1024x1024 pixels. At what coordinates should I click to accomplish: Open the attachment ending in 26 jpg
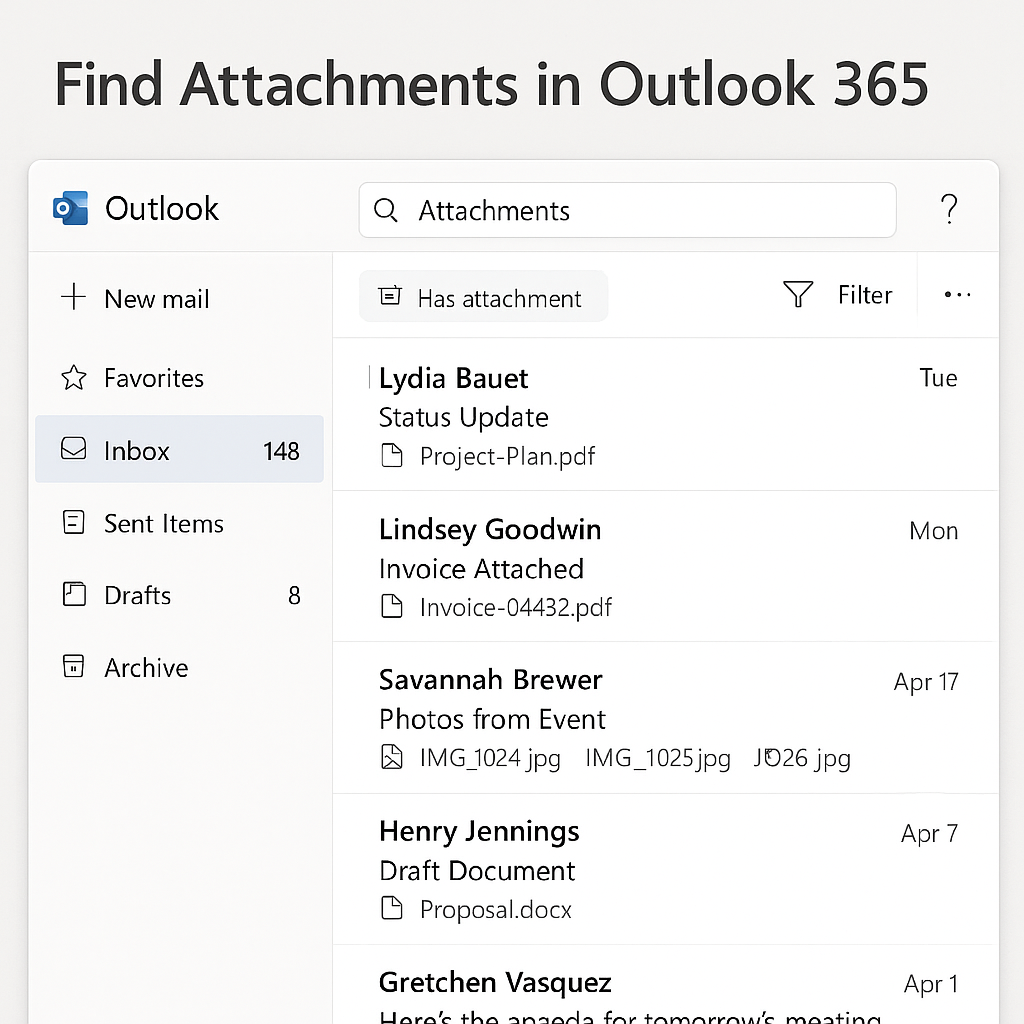coord(802,758)
